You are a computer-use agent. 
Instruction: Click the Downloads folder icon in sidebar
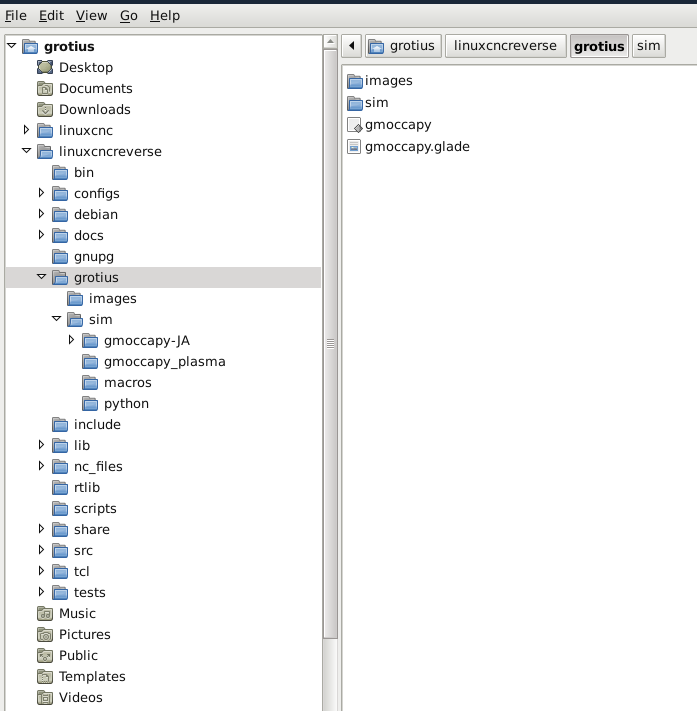45,109
